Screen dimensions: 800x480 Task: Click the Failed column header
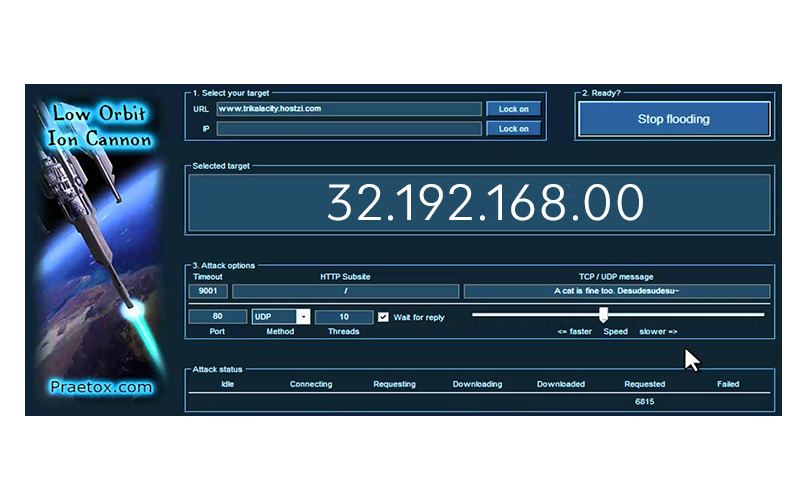(x=728, y=384)
